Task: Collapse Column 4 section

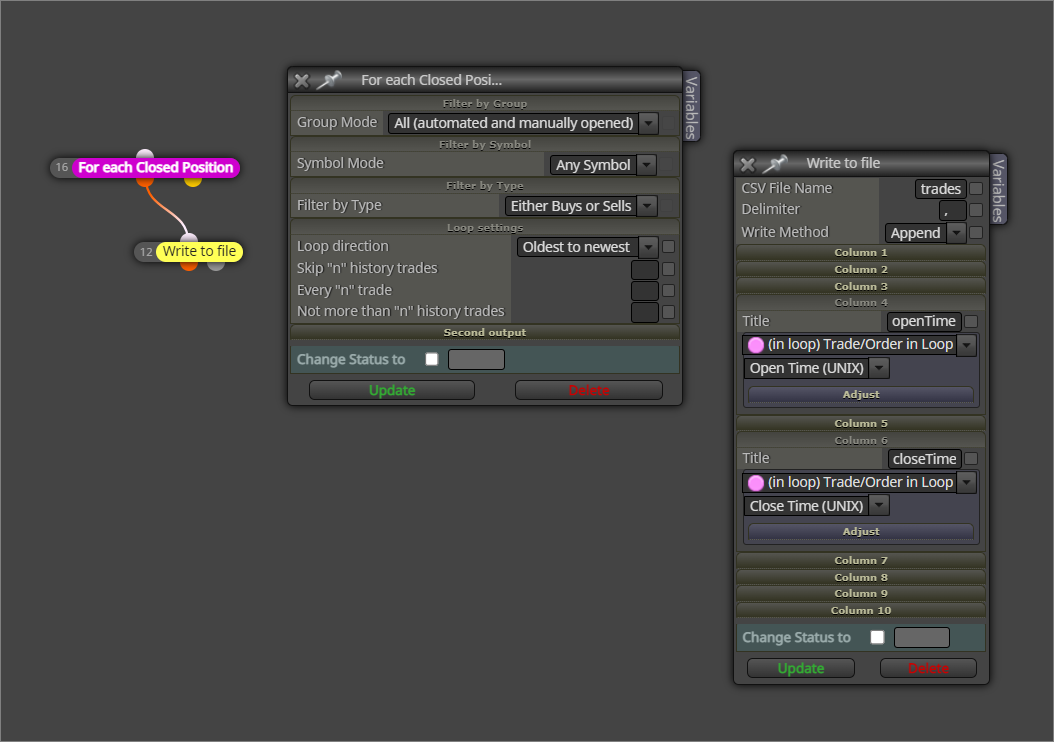Action: 860,303
